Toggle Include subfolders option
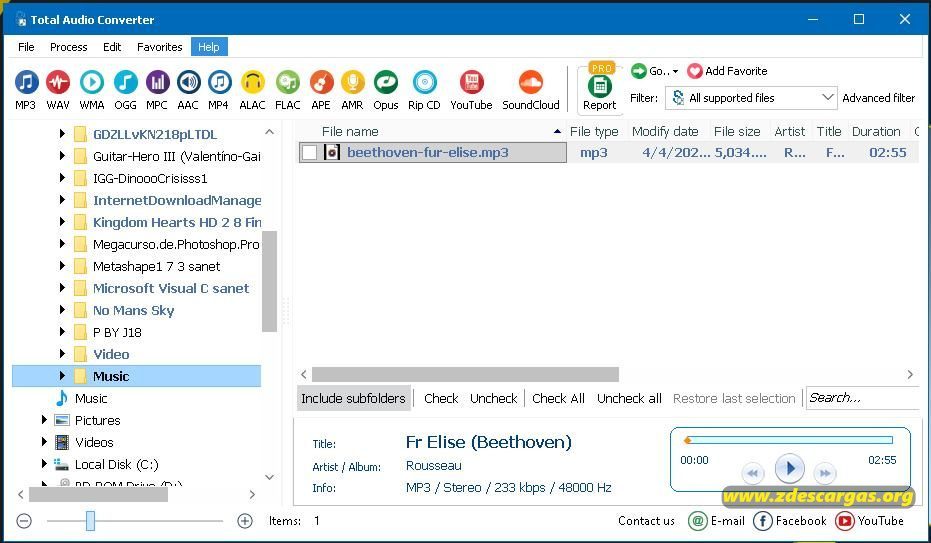The height and width of the screenshot is (543, 931). [353, 398]
